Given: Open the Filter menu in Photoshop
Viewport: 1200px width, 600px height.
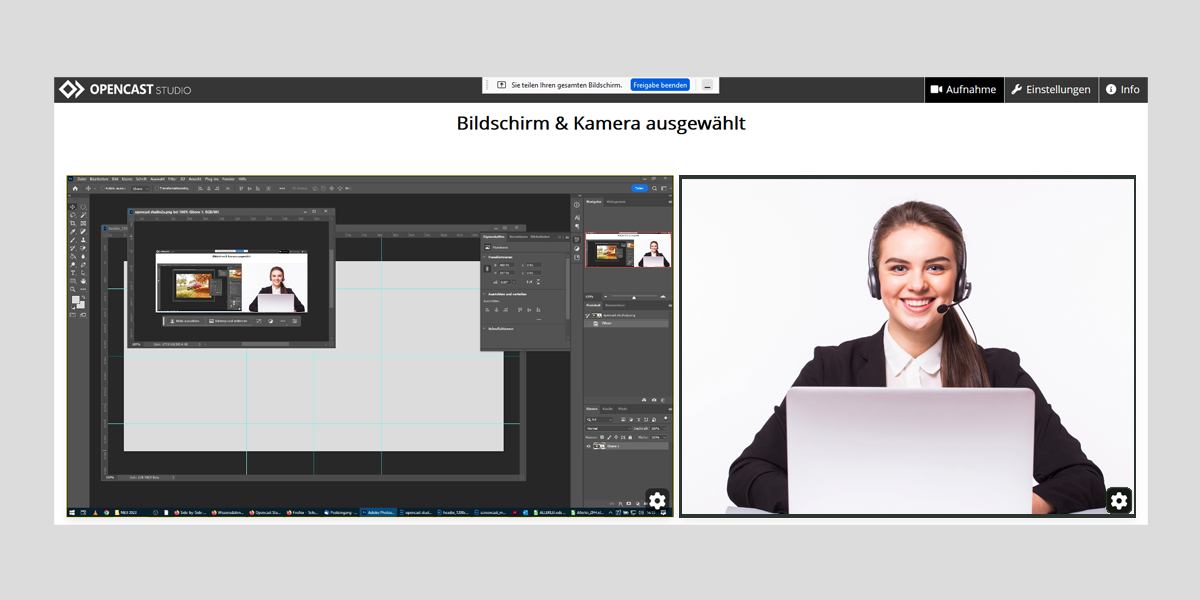Looking at the screenshot, I should tap(173, 178).
